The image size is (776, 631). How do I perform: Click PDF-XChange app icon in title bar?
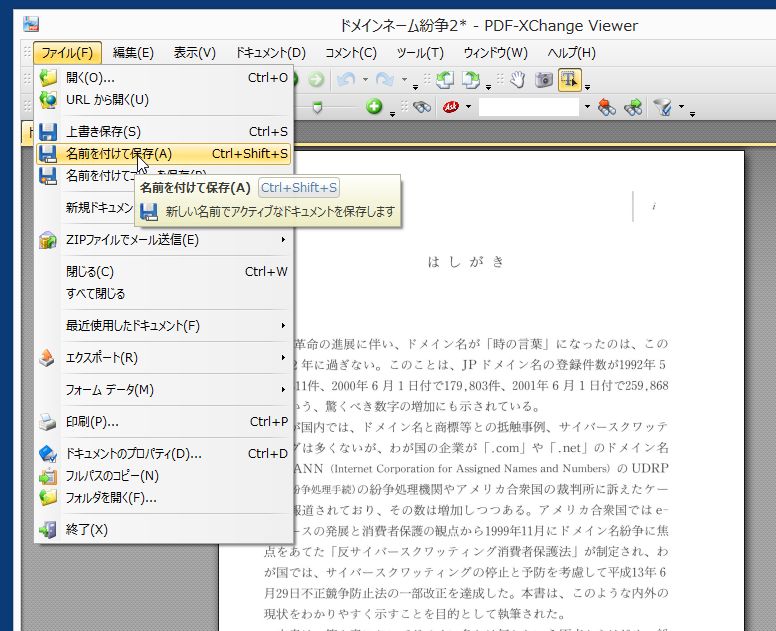coord(31,24)
